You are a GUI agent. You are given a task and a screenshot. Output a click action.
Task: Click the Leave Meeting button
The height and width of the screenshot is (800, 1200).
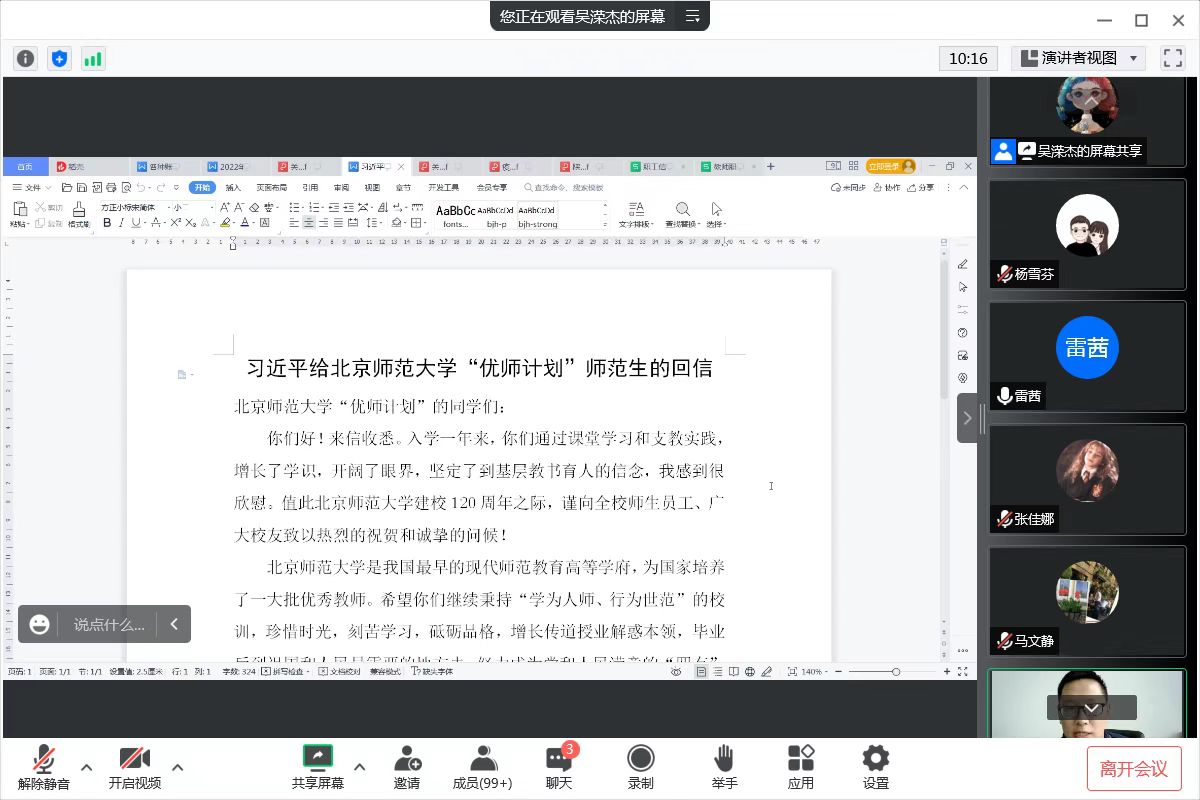pos(1133,768)
